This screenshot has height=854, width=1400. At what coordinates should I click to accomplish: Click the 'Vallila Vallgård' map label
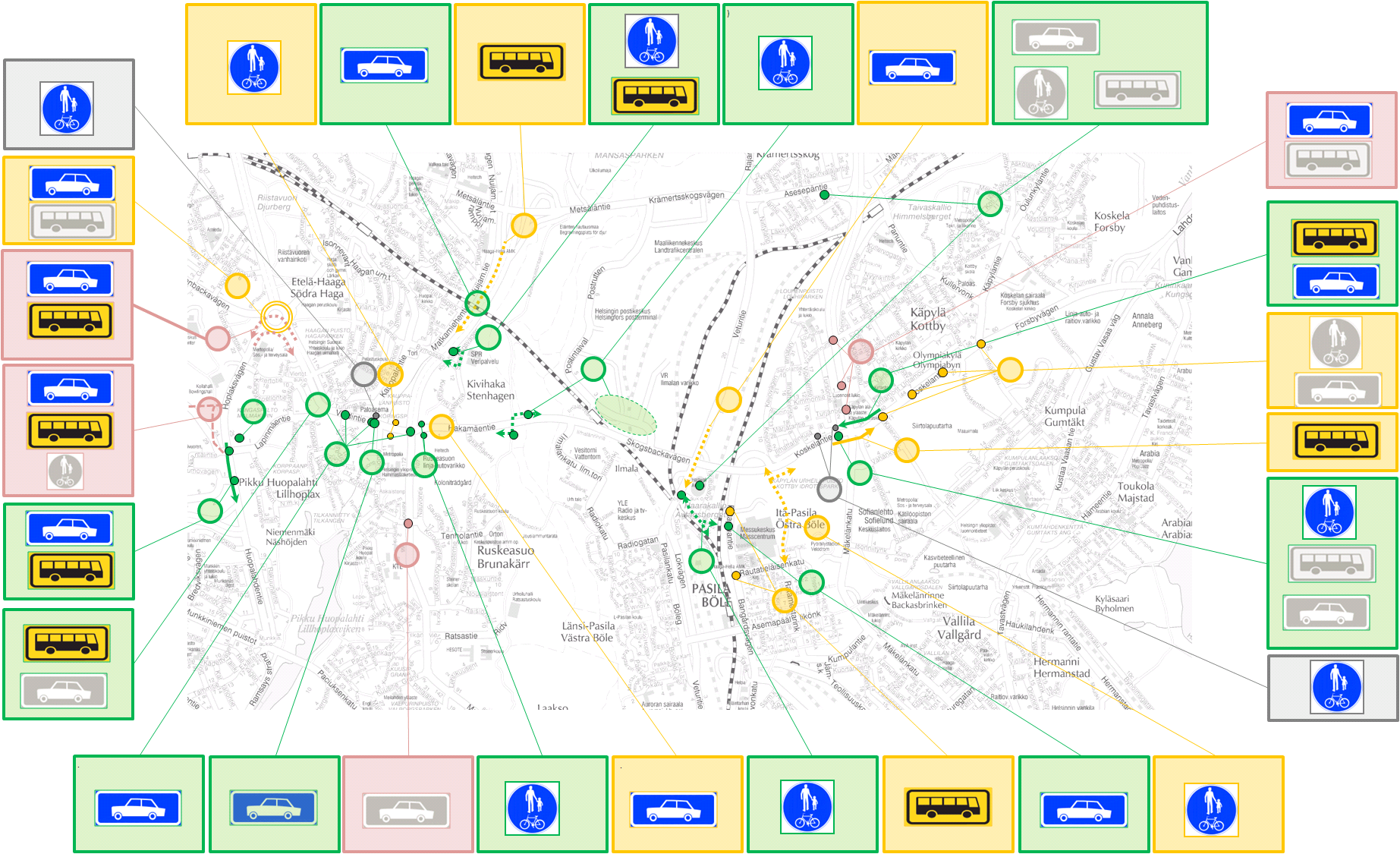click(959, 628)
